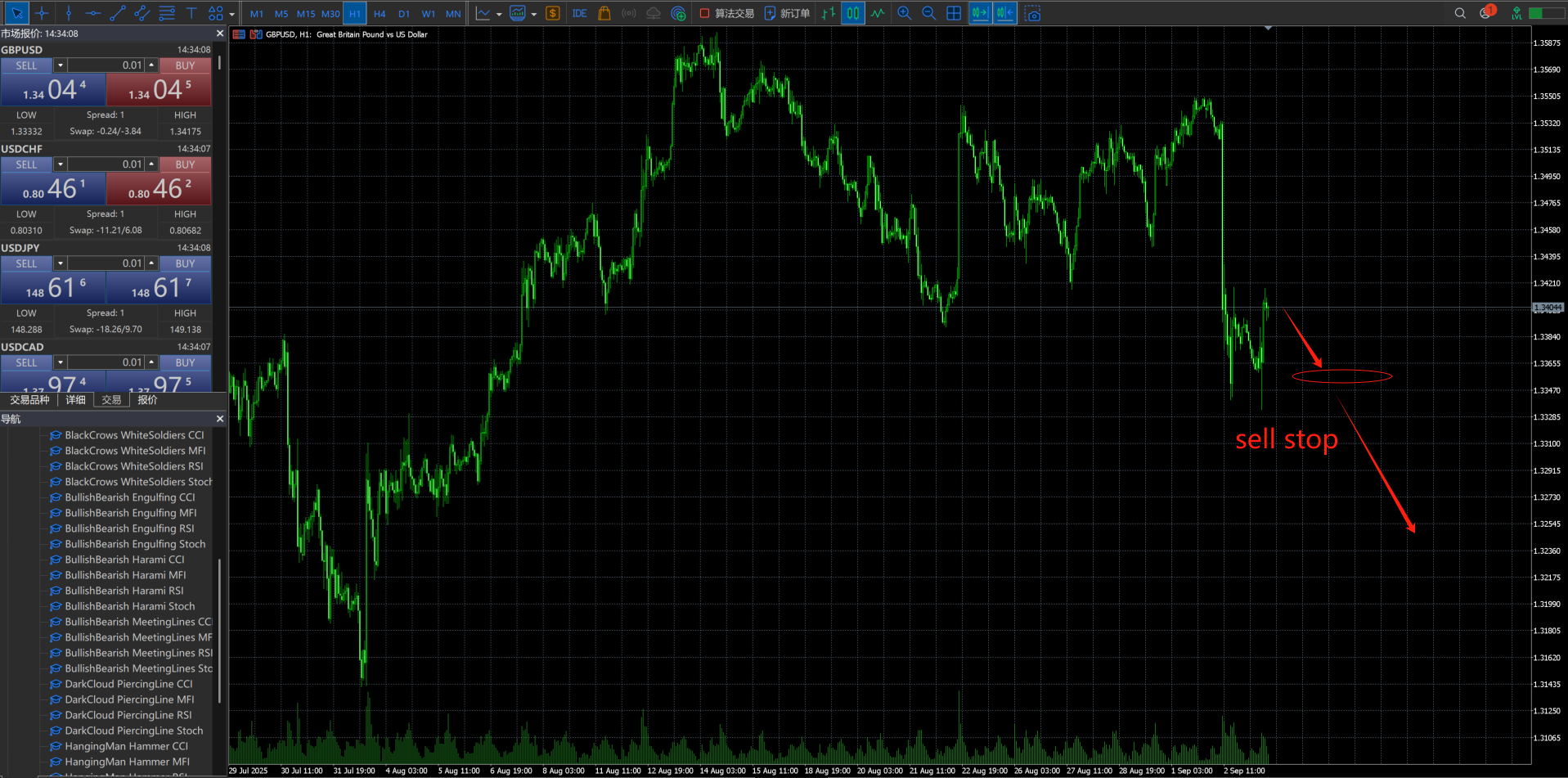
Task: Switch to line chart display
Action: tap(878, 13)
